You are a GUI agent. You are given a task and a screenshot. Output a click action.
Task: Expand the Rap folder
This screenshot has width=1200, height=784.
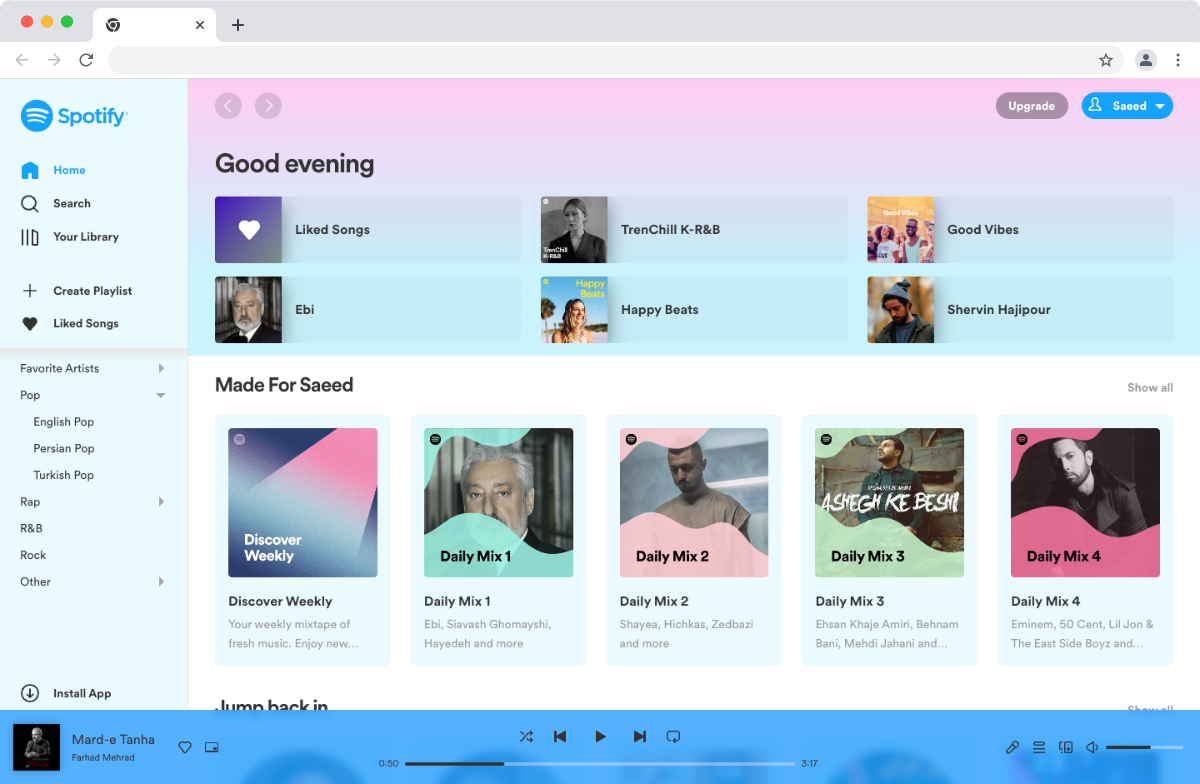[161, 502]
